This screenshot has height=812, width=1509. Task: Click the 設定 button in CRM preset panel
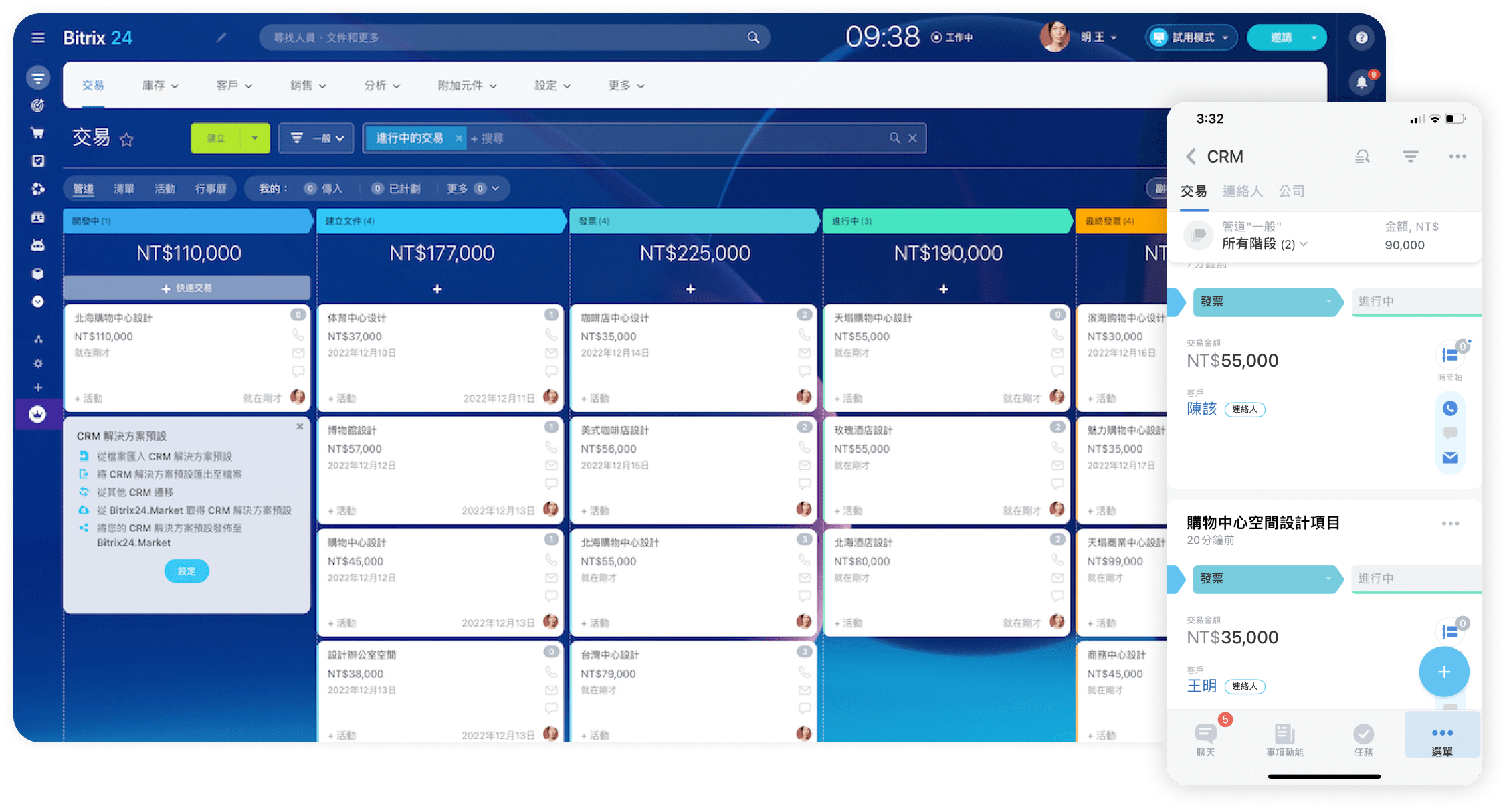[x=187, y=571]
